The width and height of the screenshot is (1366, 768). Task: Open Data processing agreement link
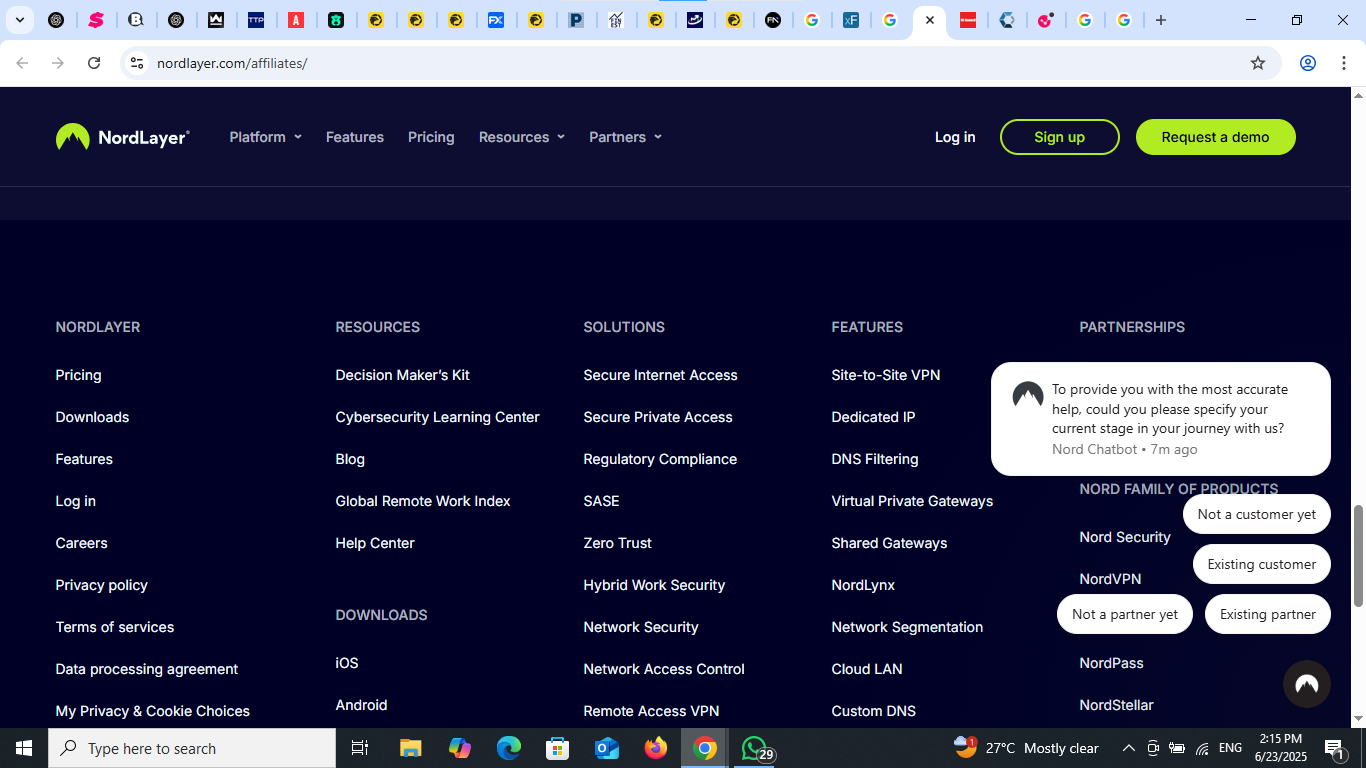[147, 669]
